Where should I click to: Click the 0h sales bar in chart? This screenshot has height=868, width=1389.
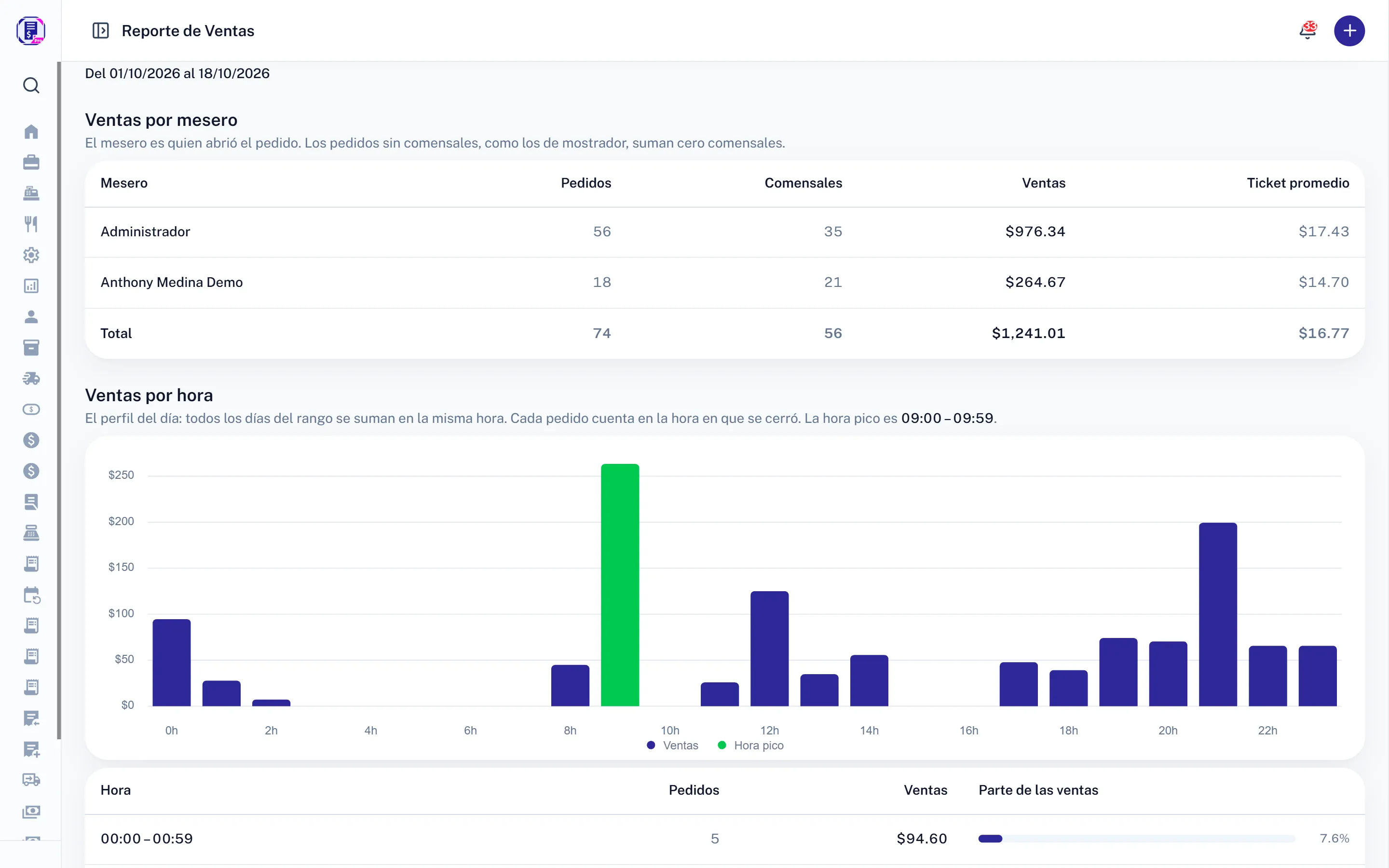(172, 663)
